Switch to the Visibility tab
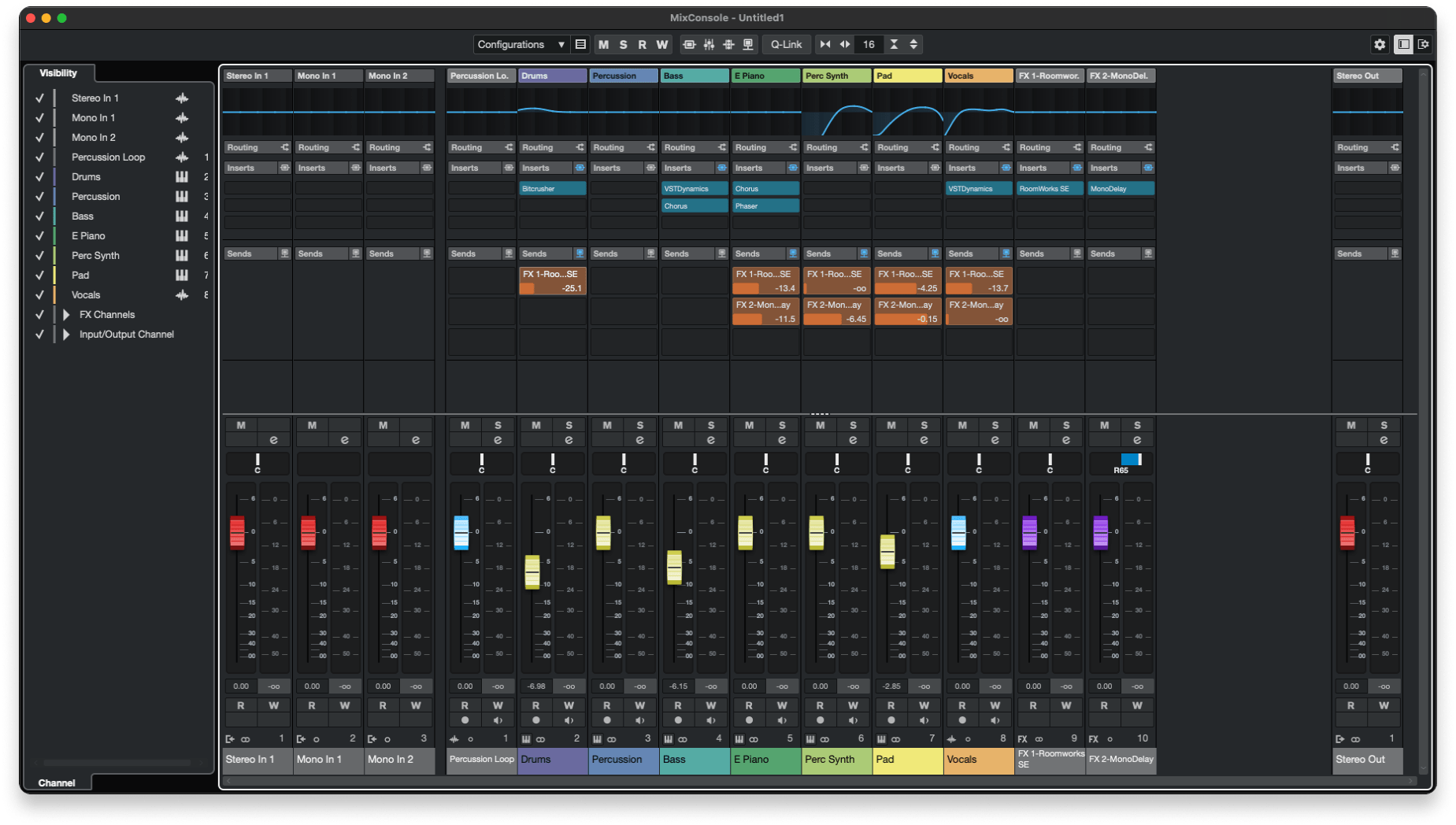The image size is (1456, 825). 58,73
